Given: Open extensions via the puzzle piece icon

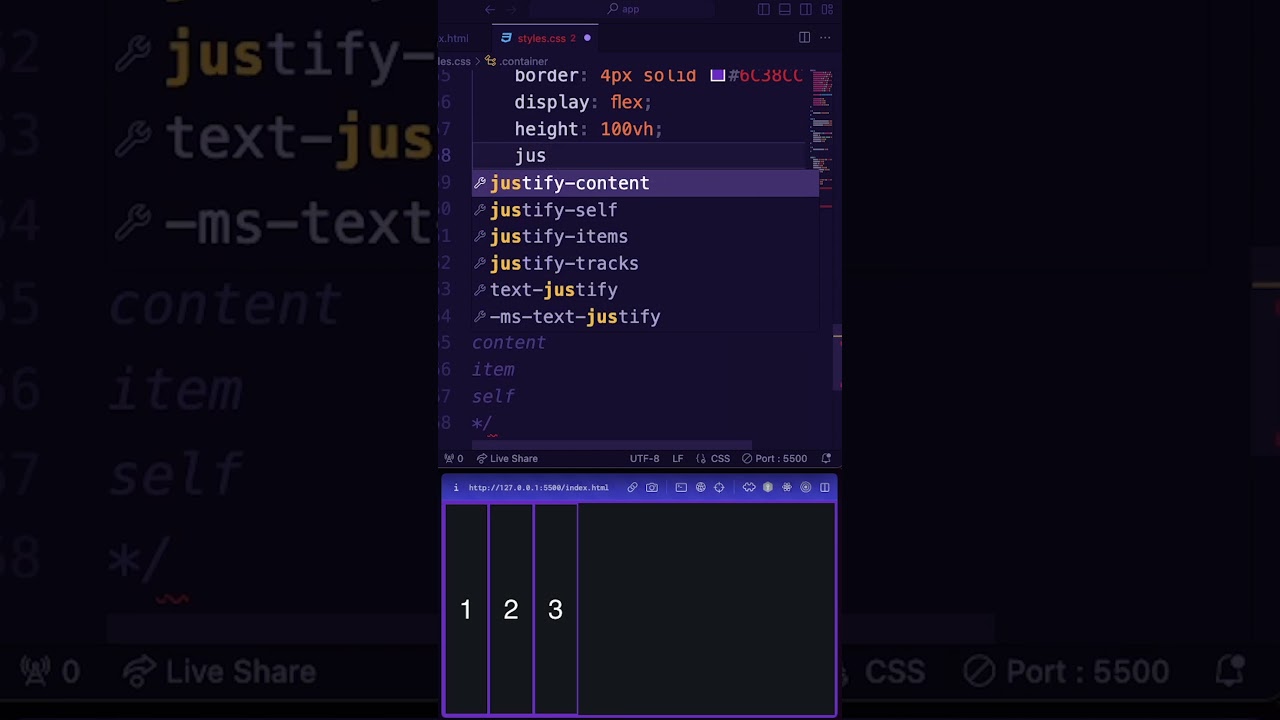Looking at the screenshot, I should [749, 488].
